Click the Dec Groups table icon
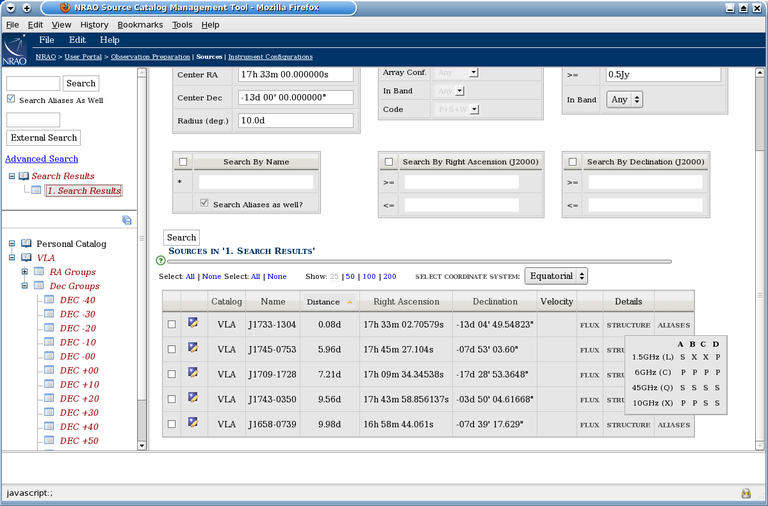The image size is (768, 506). (x=39, y=286)
